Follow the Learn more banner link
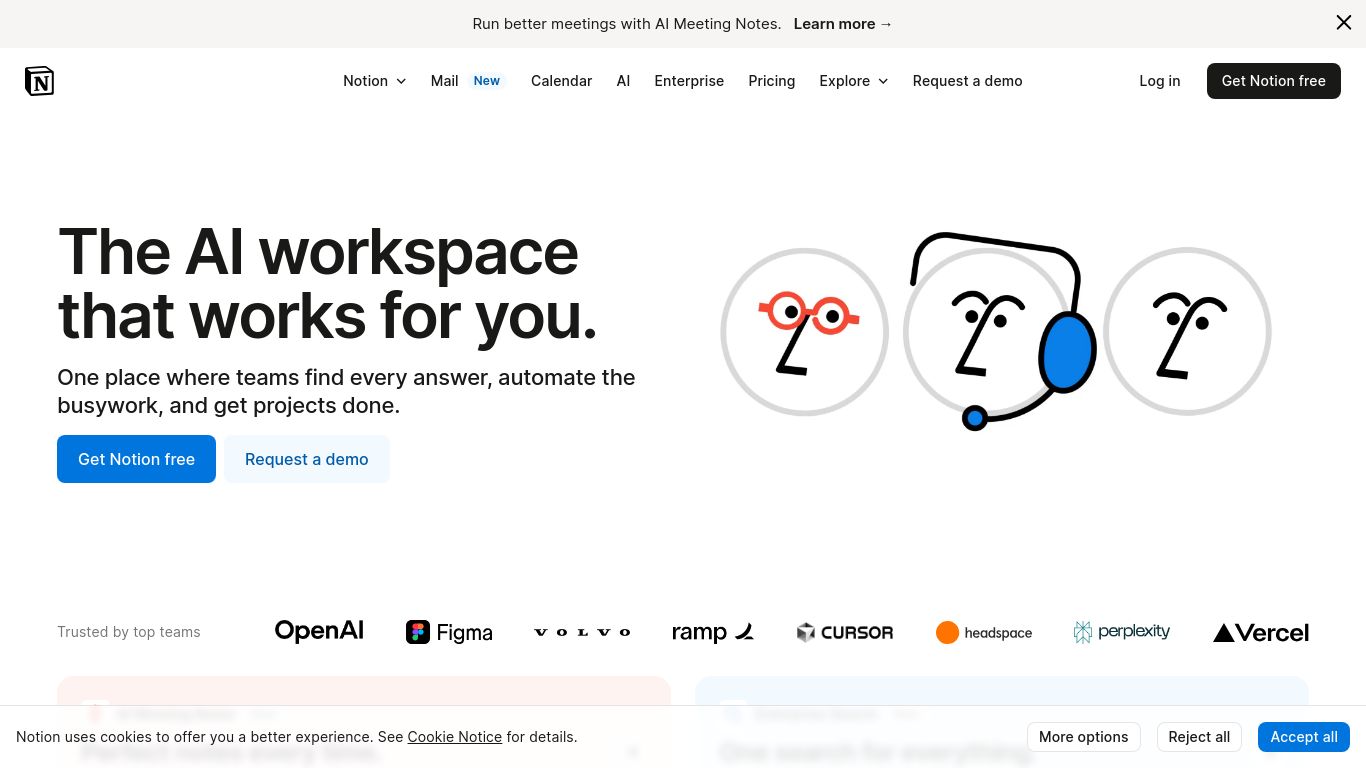The height and width of the screenshot is (768, 1366). pyautogui.click(x=843, y=24)
